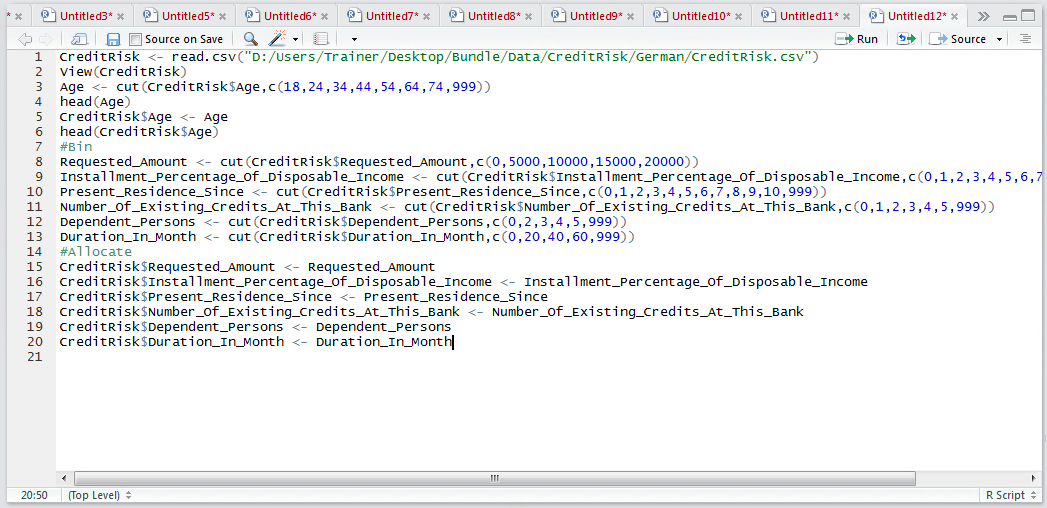Click the Show in new window icon
This screenshot has height=508, width=1047.
pyautogui.click(x=79, y=39)
